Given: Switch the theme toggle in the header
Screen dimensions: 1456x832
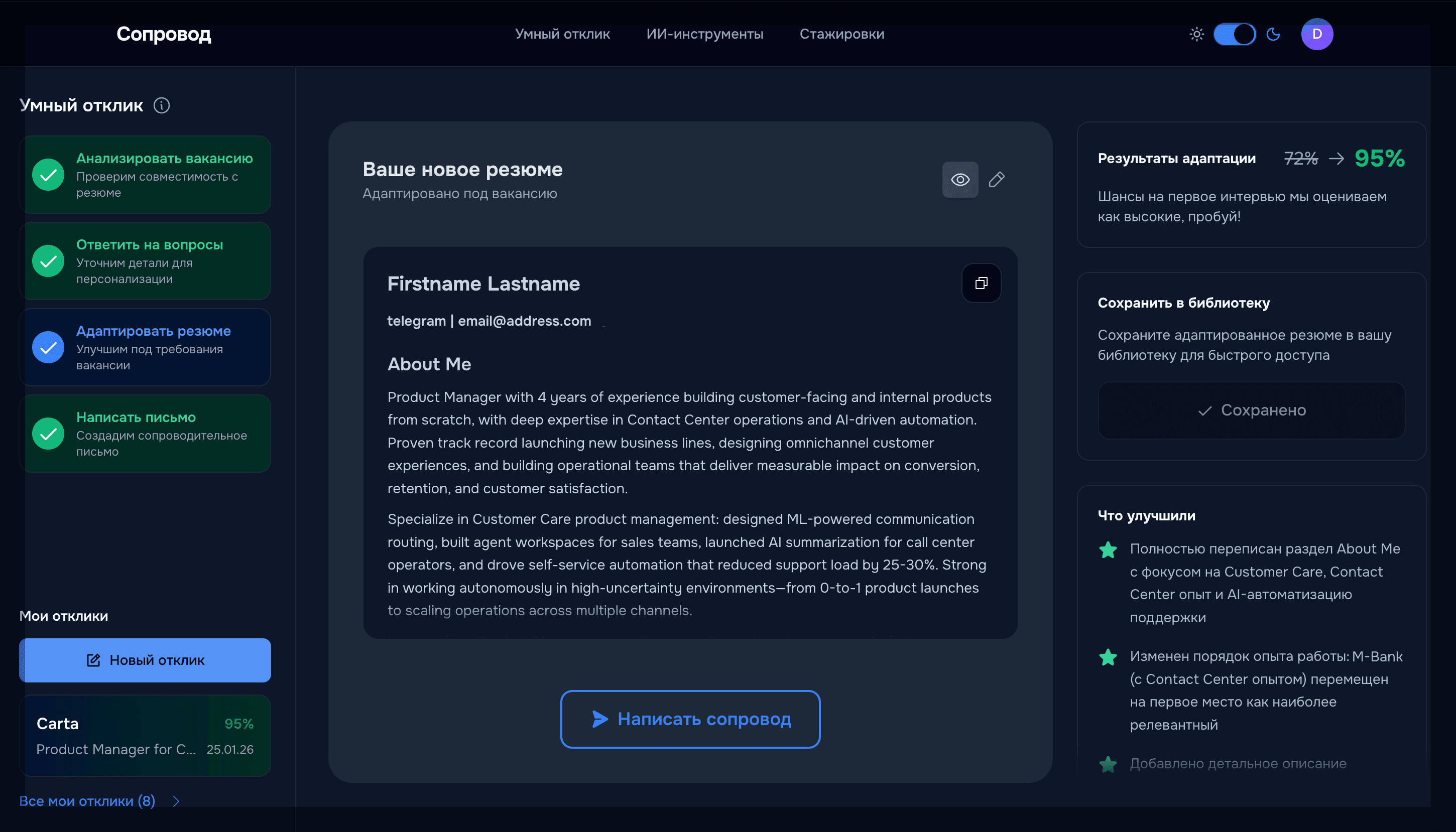Looking at the screenshot, I should pos(1234,34).
